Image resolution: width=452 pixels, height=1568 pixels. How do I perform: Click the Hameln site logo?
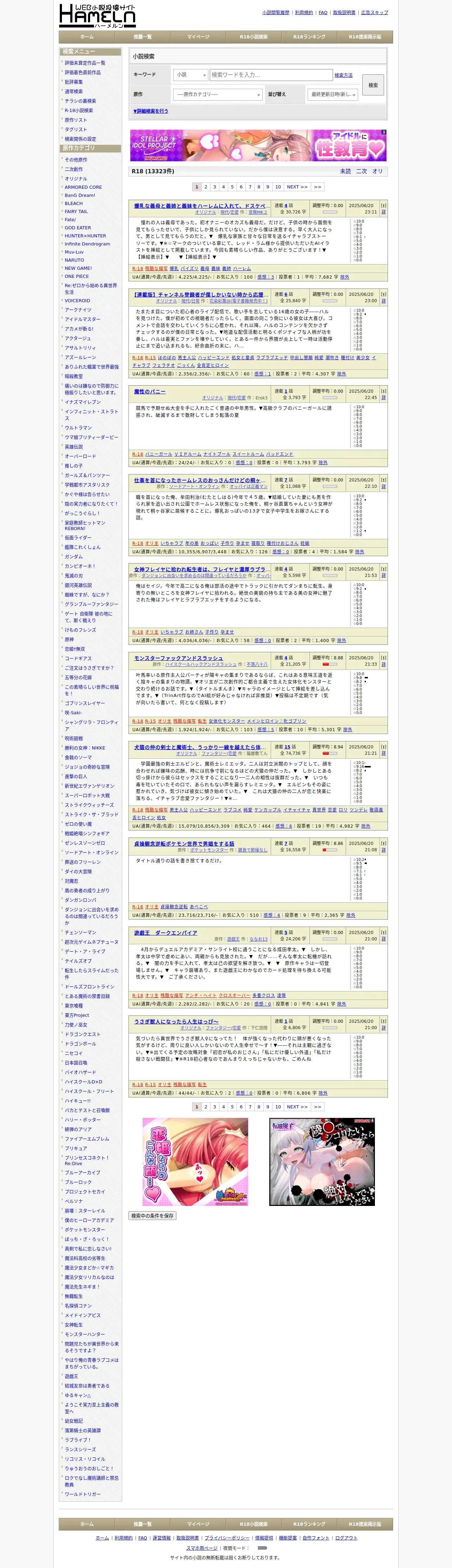click(98, 16)
